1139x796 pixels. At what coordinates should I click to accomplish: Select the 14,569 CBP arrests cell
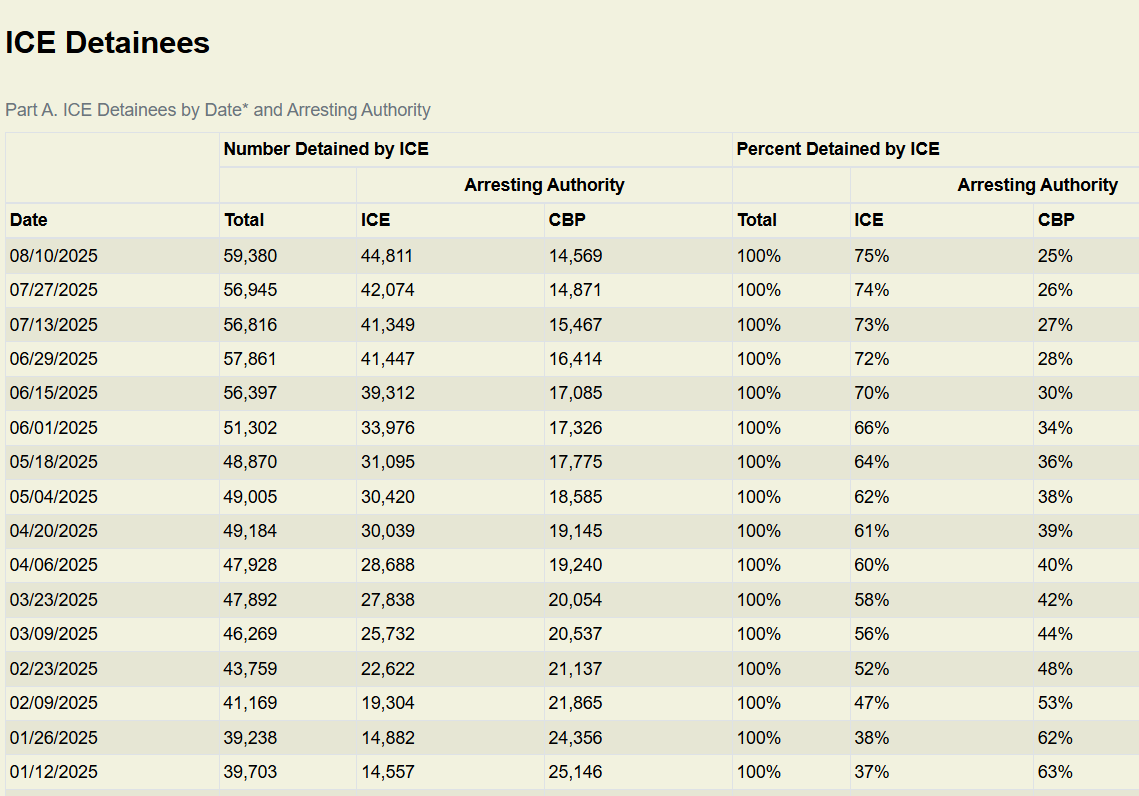[x=575, y=256]
